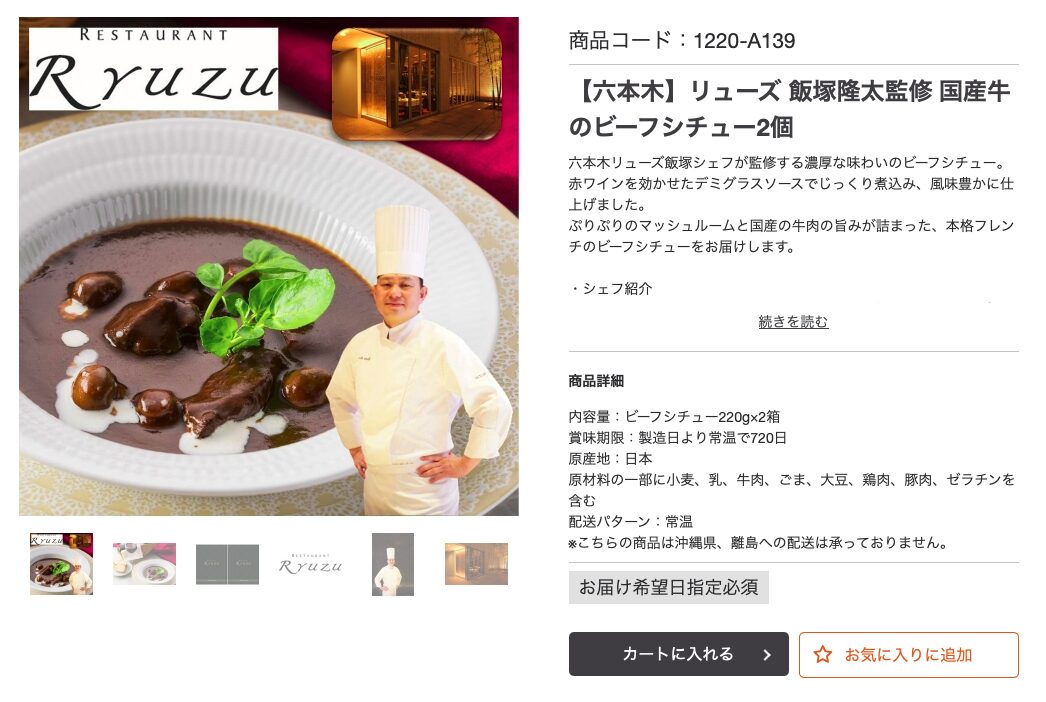Click the Restaurant Ryuzu logo on image

(x=153, y=69)
